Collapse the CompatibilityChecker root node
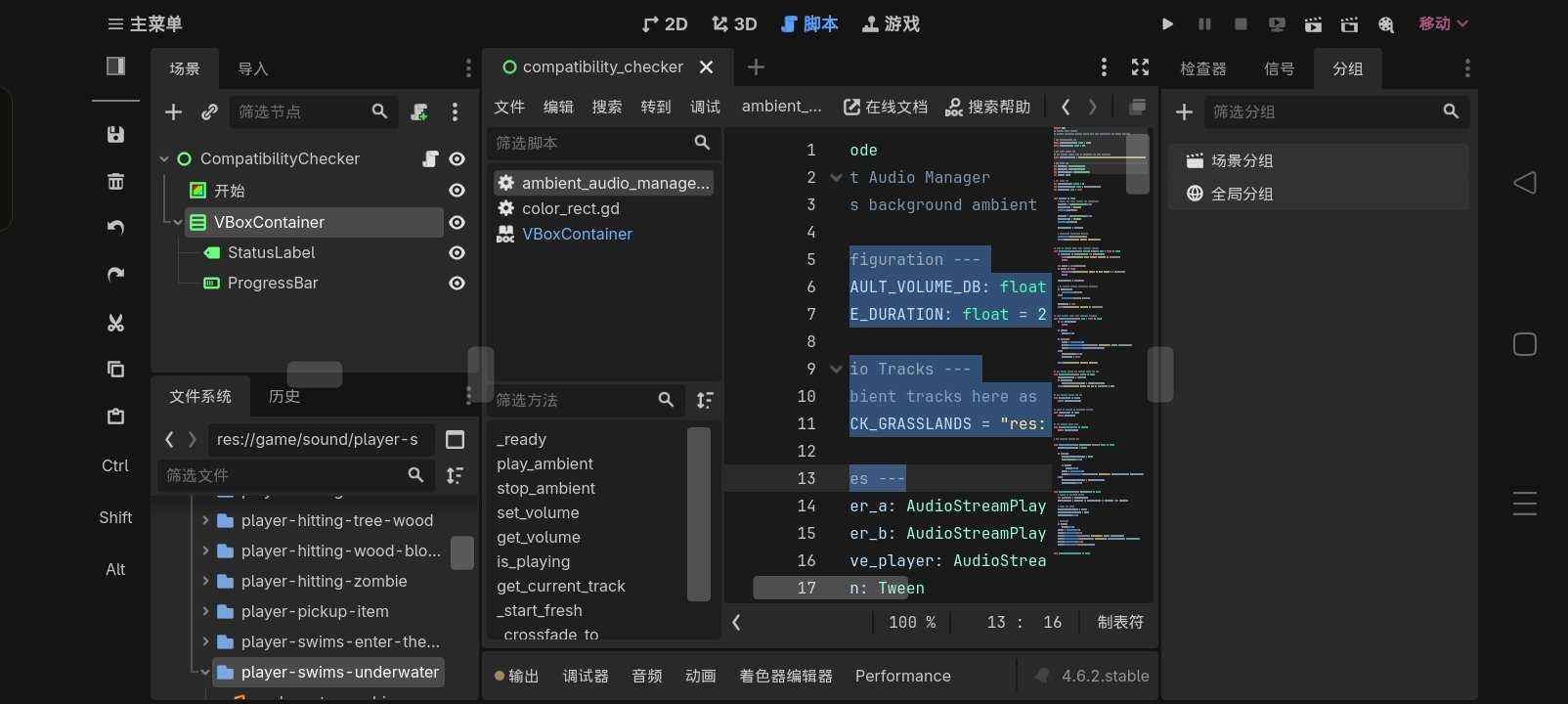This screenshot has width=1568, height=704. tap(164, 158)
